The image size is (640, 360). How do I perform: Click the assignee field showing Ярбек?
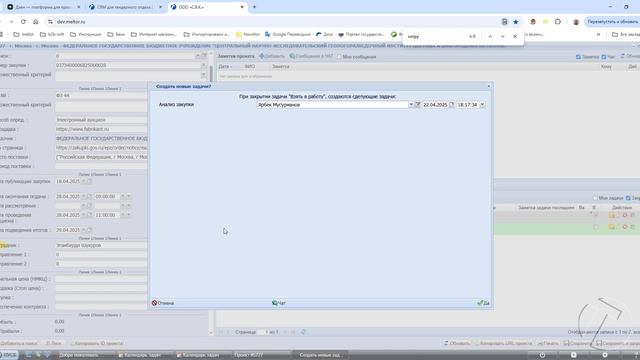pyautogui.click(x=332, y=105)
